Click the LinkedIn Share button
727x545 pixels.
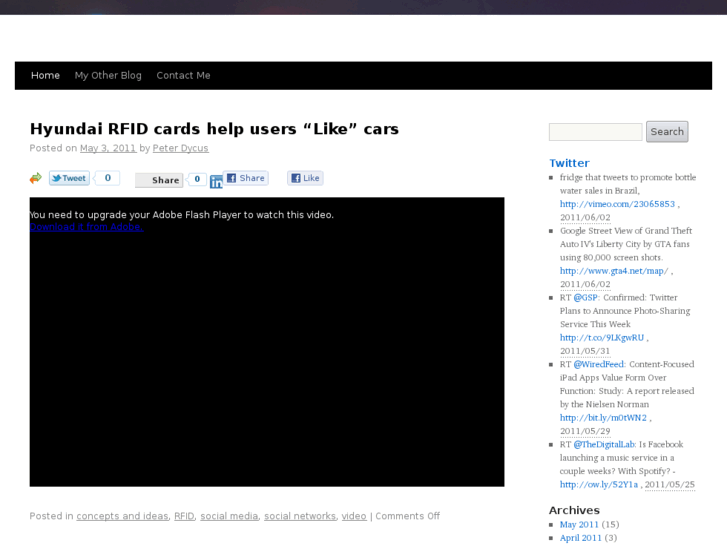(x=159, y=180)
